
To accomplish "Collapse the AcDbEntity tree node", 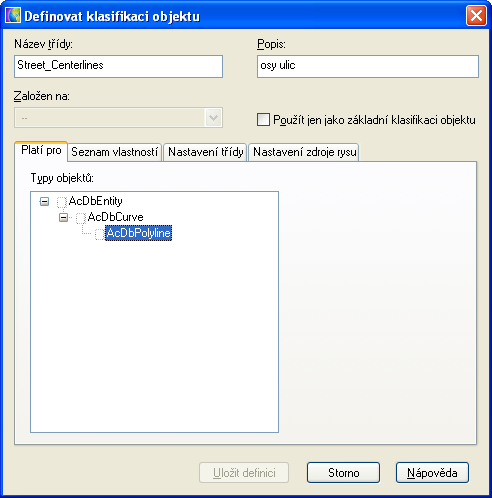I will pos(44,201).
